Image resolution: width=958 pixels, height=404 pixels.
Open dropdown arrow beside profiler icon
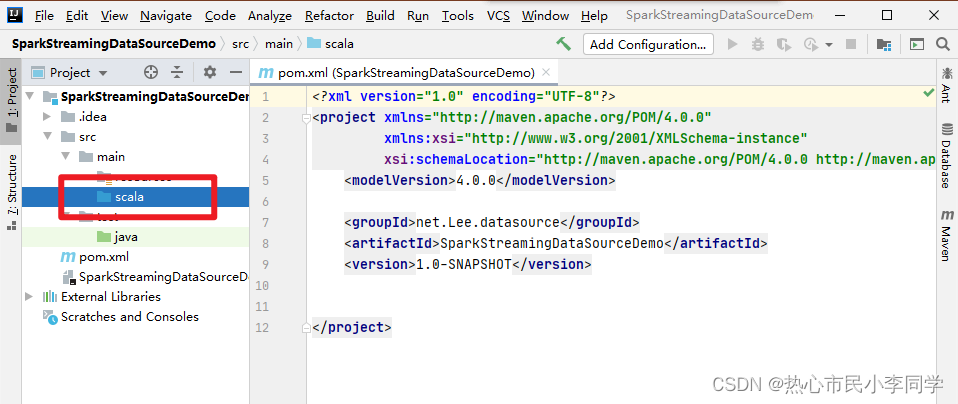(x=828, y=45)
